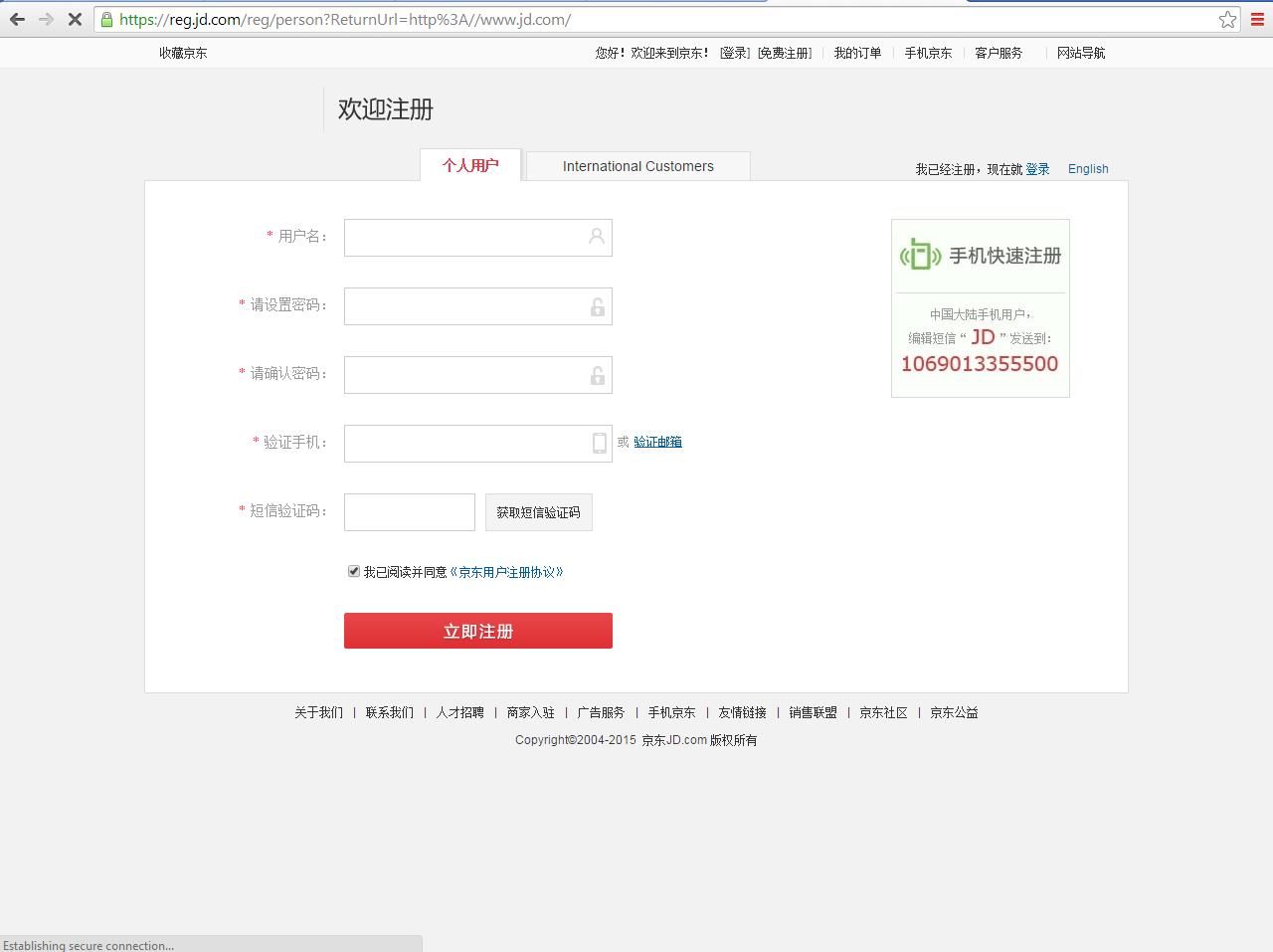Click [登录] in top navigation

(x=735, y=53)
